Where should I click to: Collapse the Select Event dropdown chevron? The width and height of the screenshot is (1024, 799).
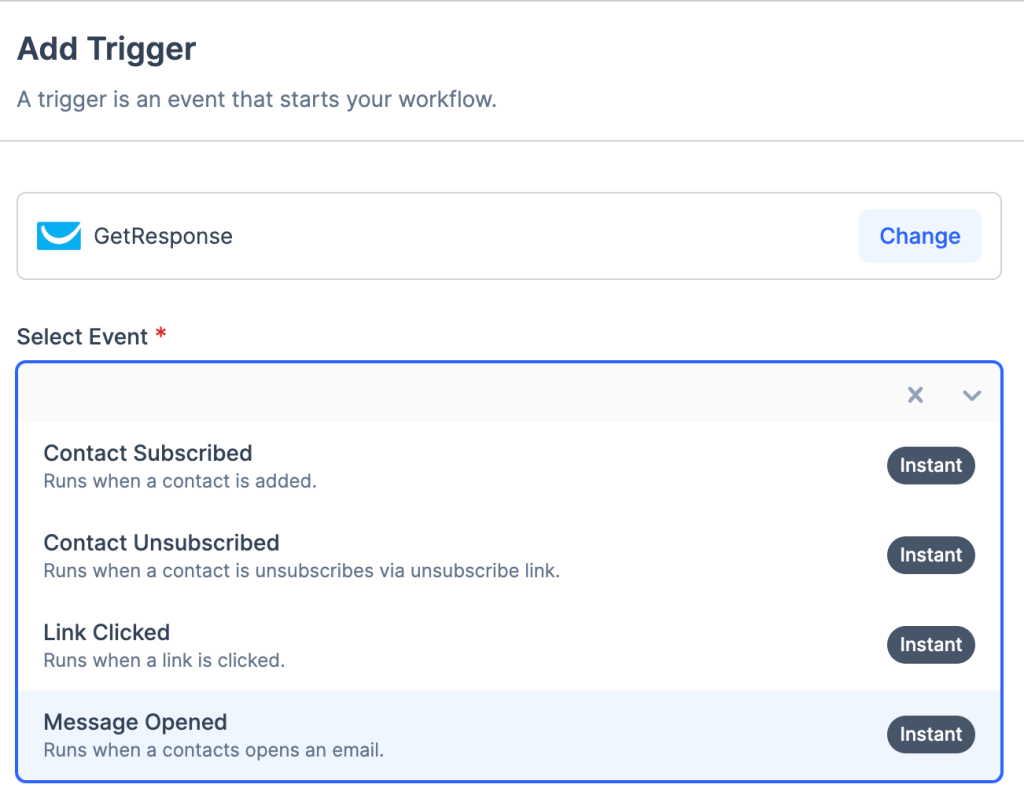pyautogui.click(x=971, y=395)
